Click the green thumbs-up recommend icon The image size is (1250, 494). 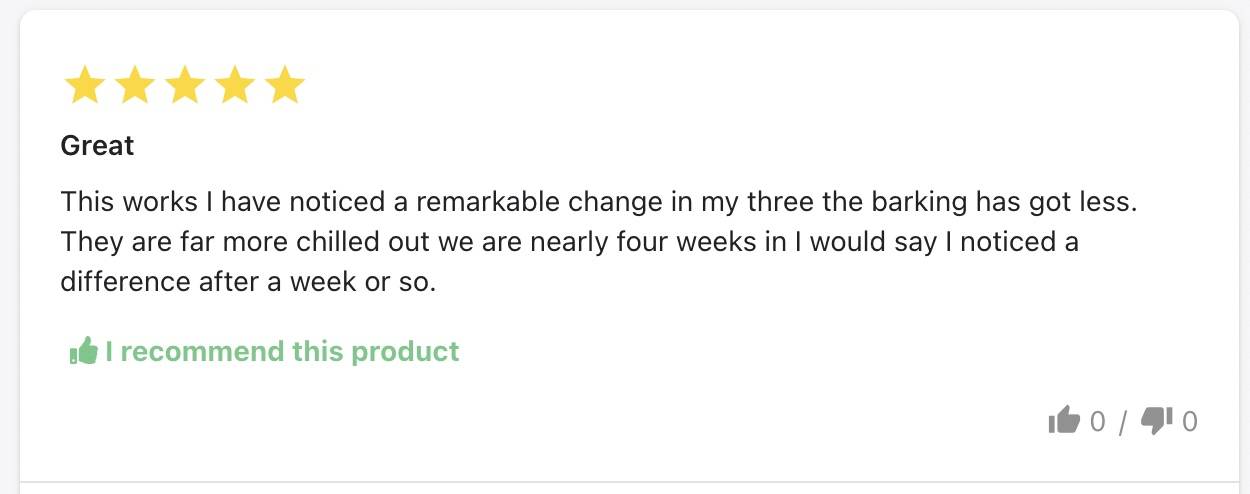pos(83,351)
